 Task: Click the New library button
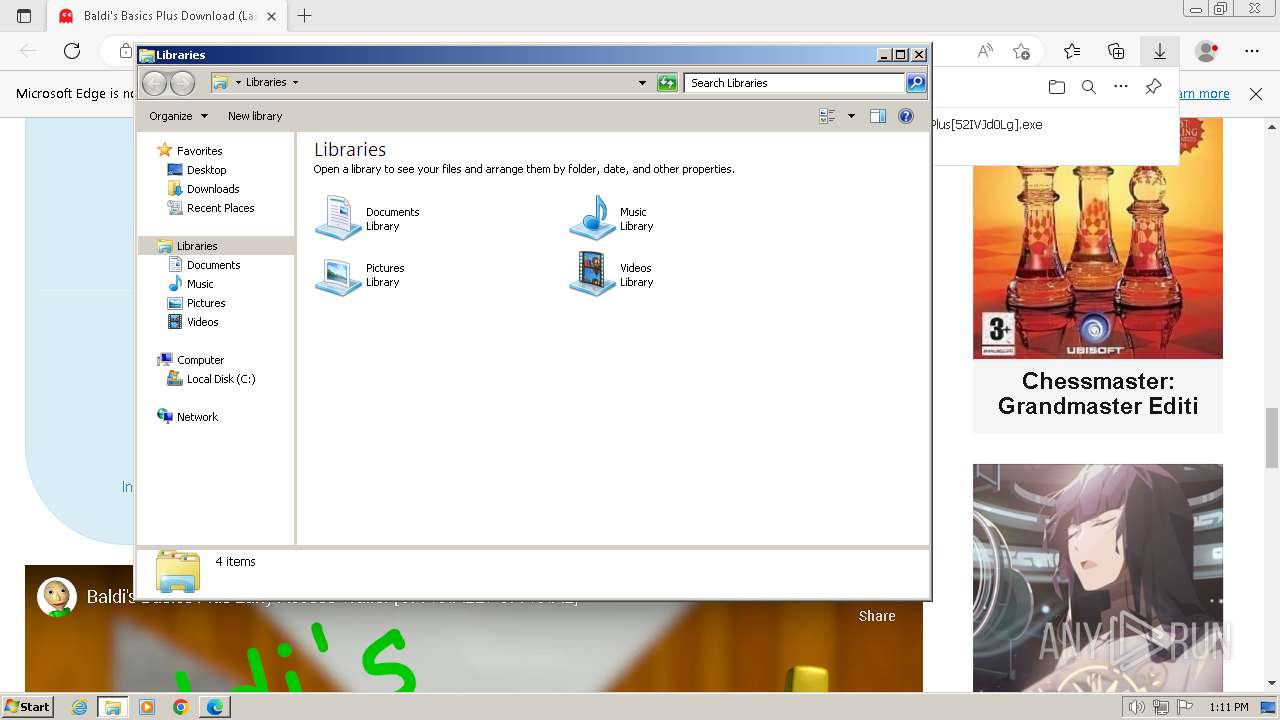coord(255,116)
